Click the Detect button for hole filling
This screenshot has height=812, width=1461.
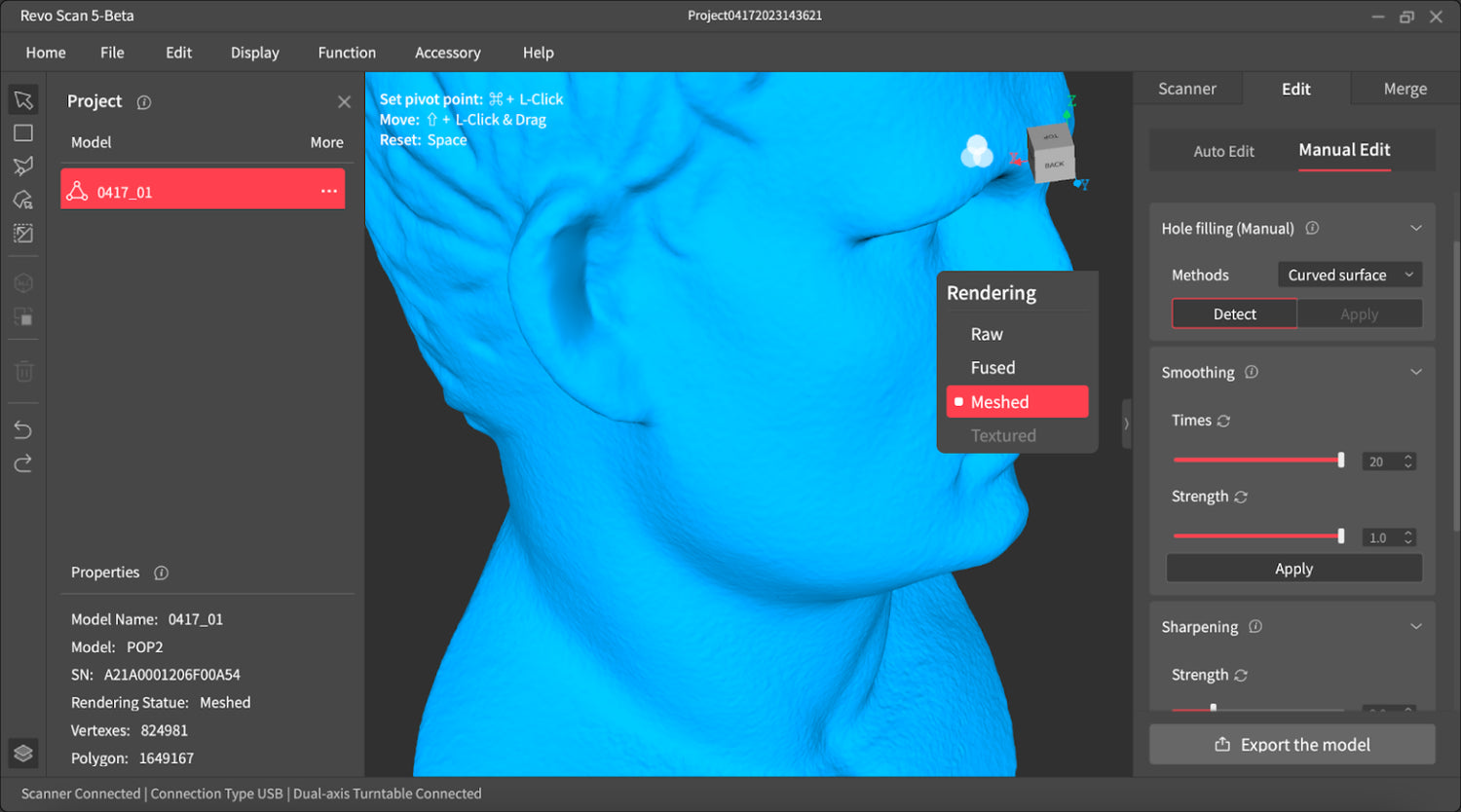[1234, 314]
